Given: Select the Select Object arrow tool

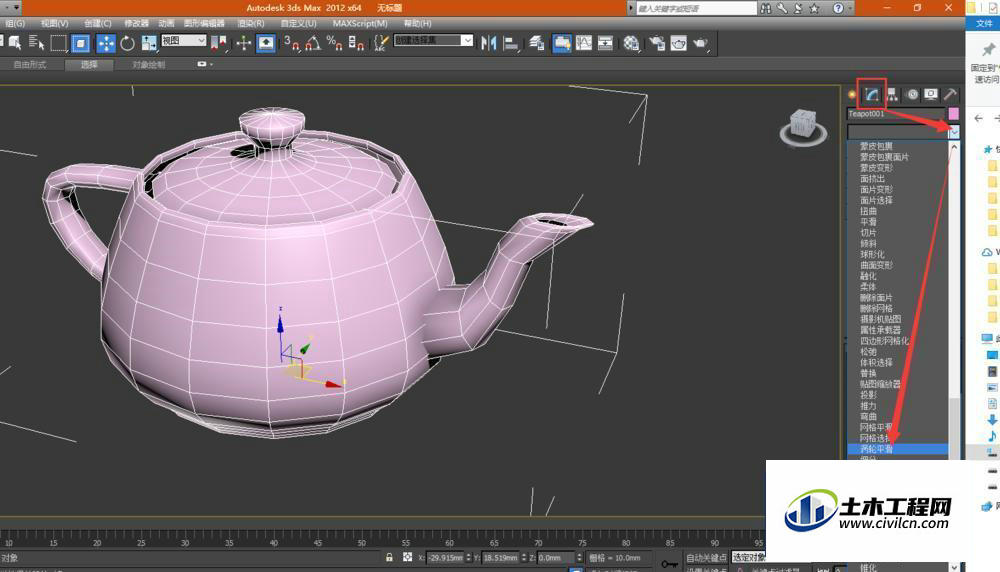Looking at the screenshot, I should pyautogui.click(x=14, y=43).
